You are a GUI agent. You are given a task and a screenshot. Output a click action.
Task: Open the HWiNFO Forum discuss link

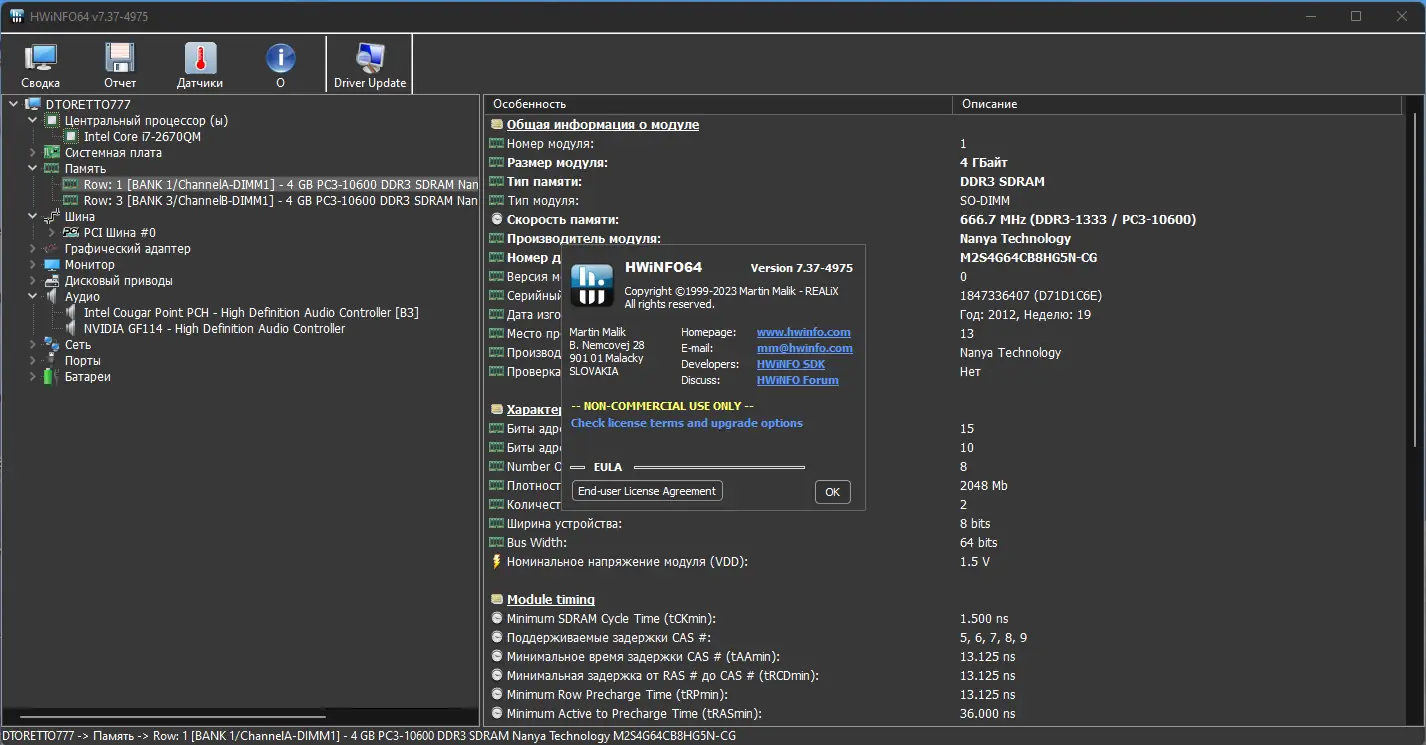click(x=798, y=380)
